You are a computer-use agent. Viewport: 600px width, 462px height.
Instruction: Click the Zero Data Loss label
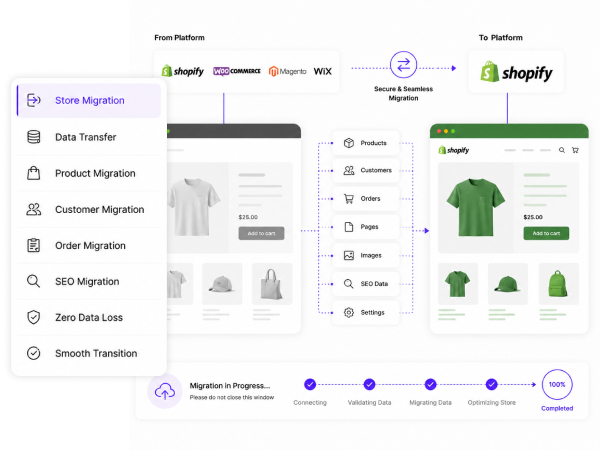click(x=89, y=317)
